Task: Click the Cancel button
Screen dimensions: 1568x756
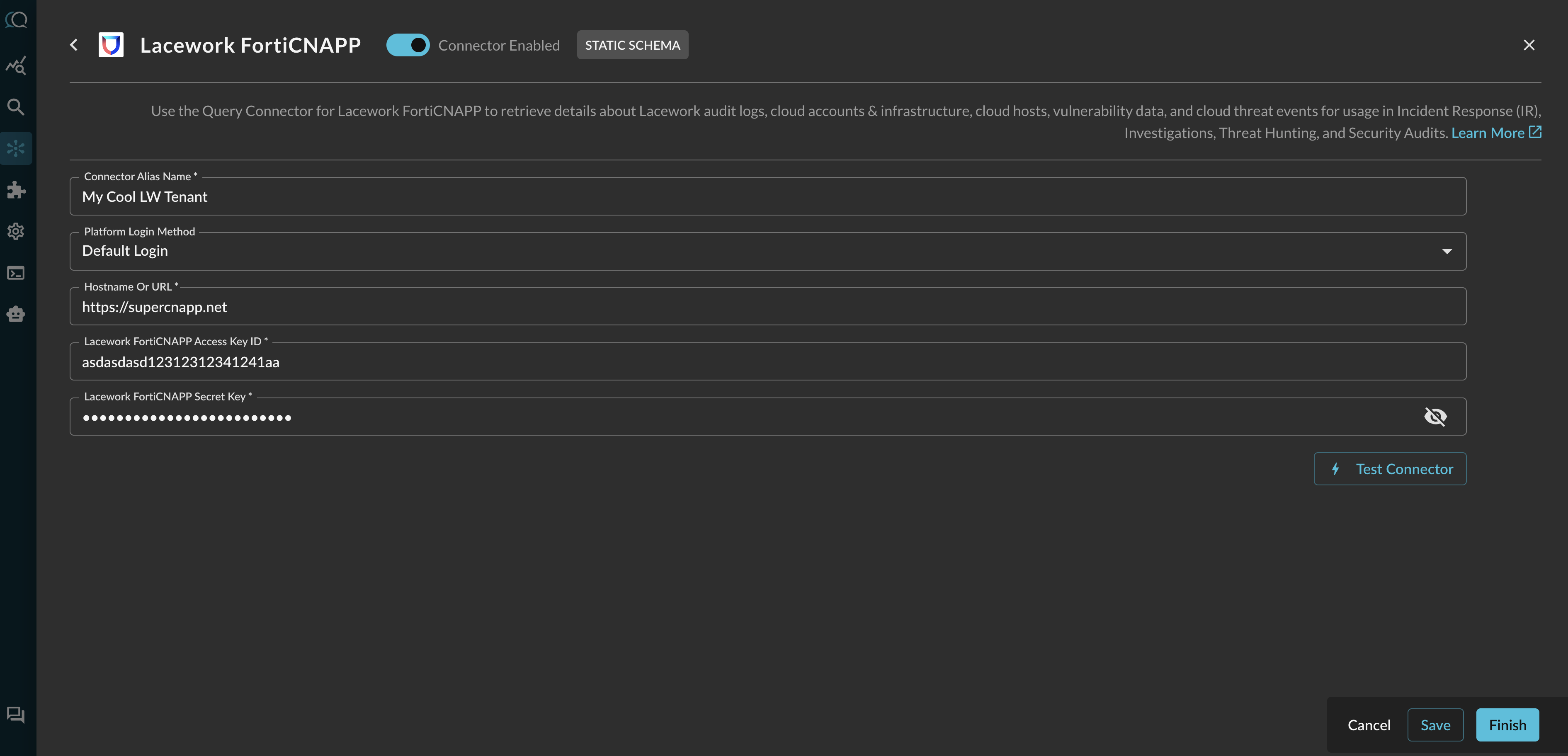Action: coord(1369,725)
